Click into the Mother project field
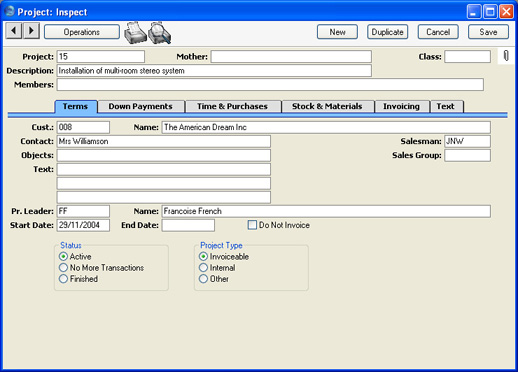The image size is (518, 372). (x=291, y=57)
